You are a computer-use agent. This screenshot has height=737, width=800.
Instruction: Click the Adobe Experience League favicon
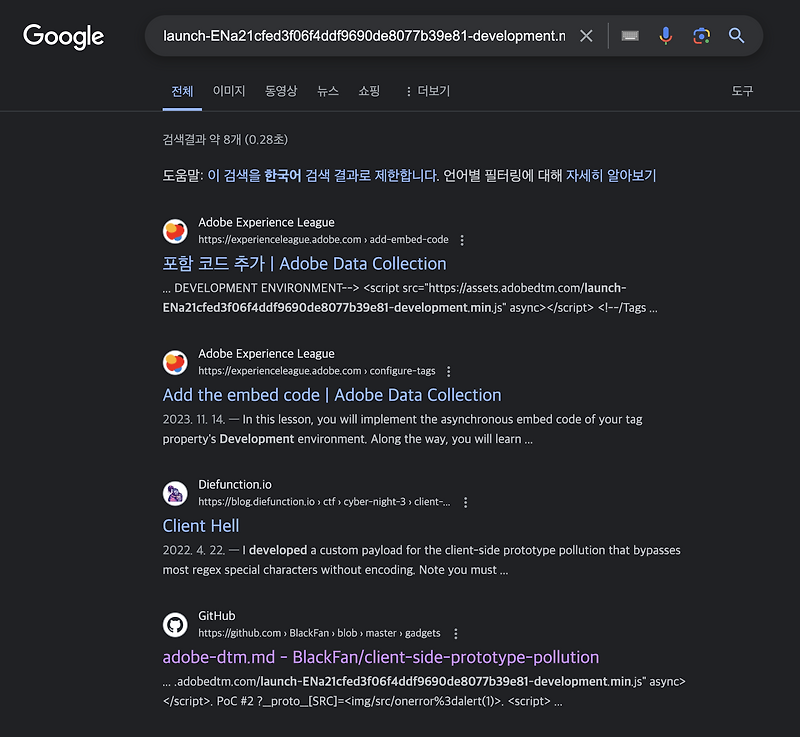tap(175, 231)
